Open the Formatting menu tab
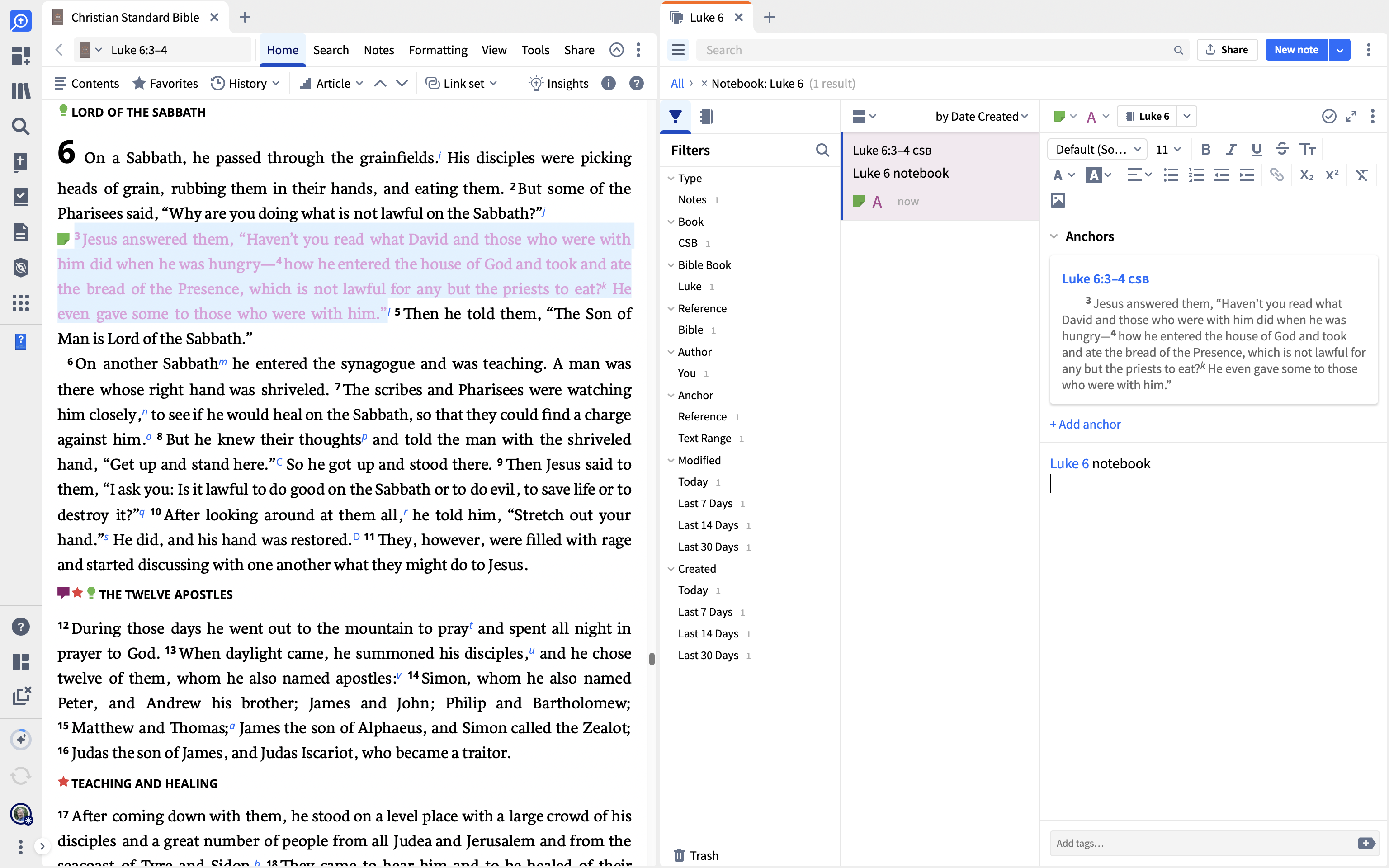The image size is (1389, 868). [x=437, y=50]
